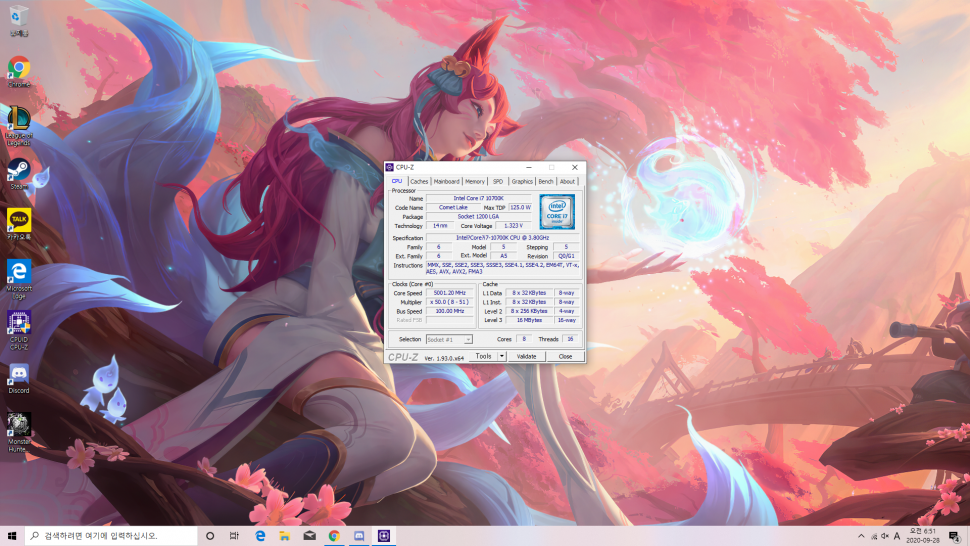Screen dimensions: 970x546
Task: Switch to the Caches tab
Action: (x=419, y=181)
